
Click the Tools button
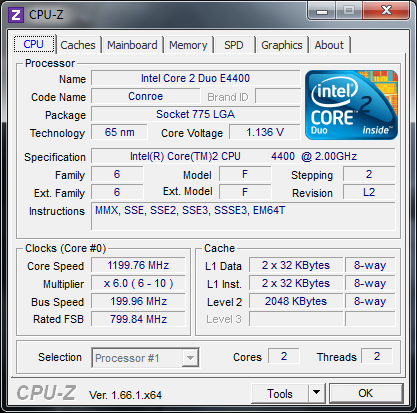click(280, 393)
